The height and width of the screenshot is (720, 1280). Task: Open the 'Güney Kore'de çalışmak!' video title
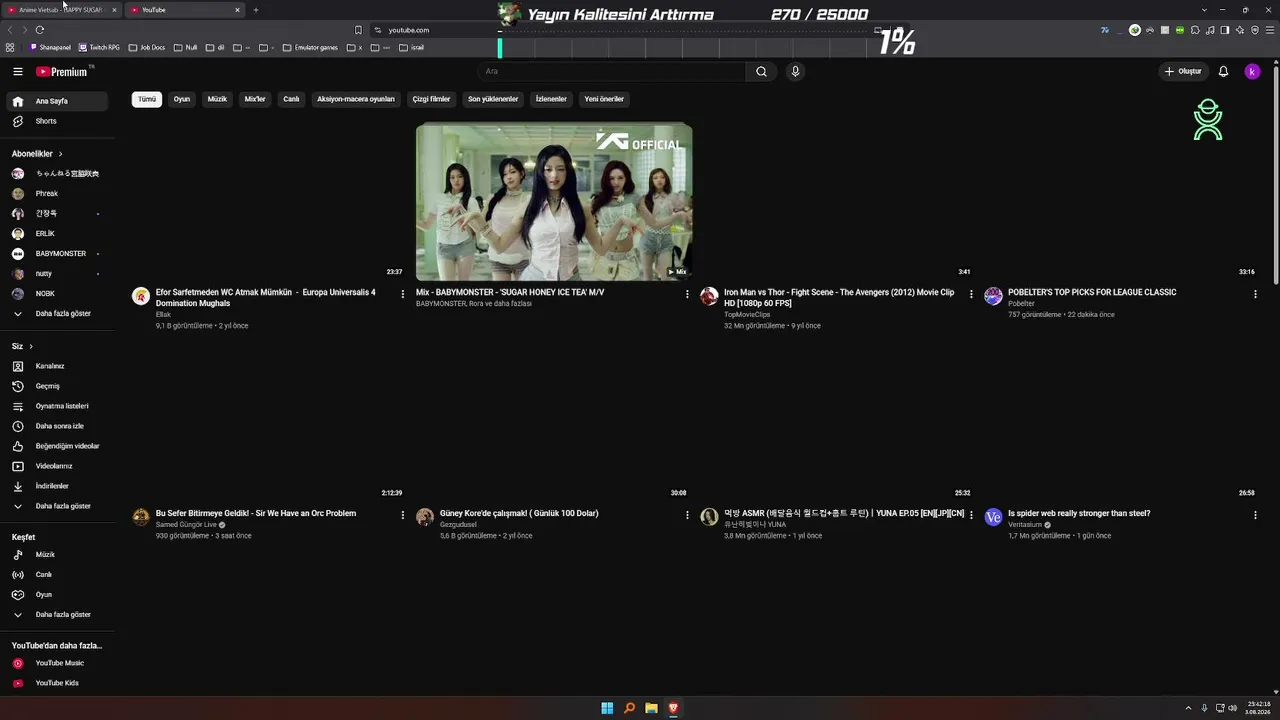coord(519,513)
